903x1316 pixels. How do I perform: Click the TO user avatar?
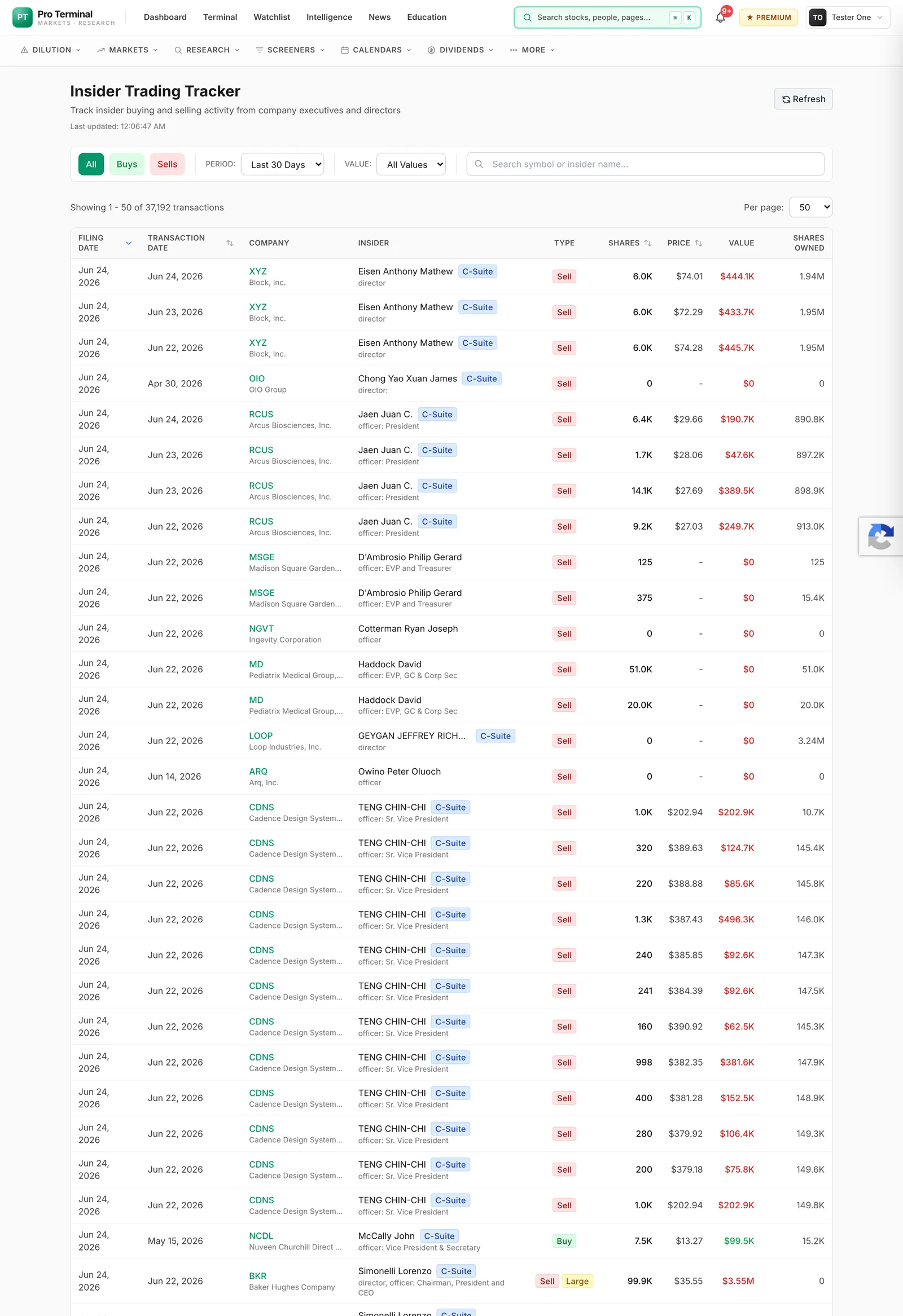[817, 17]
